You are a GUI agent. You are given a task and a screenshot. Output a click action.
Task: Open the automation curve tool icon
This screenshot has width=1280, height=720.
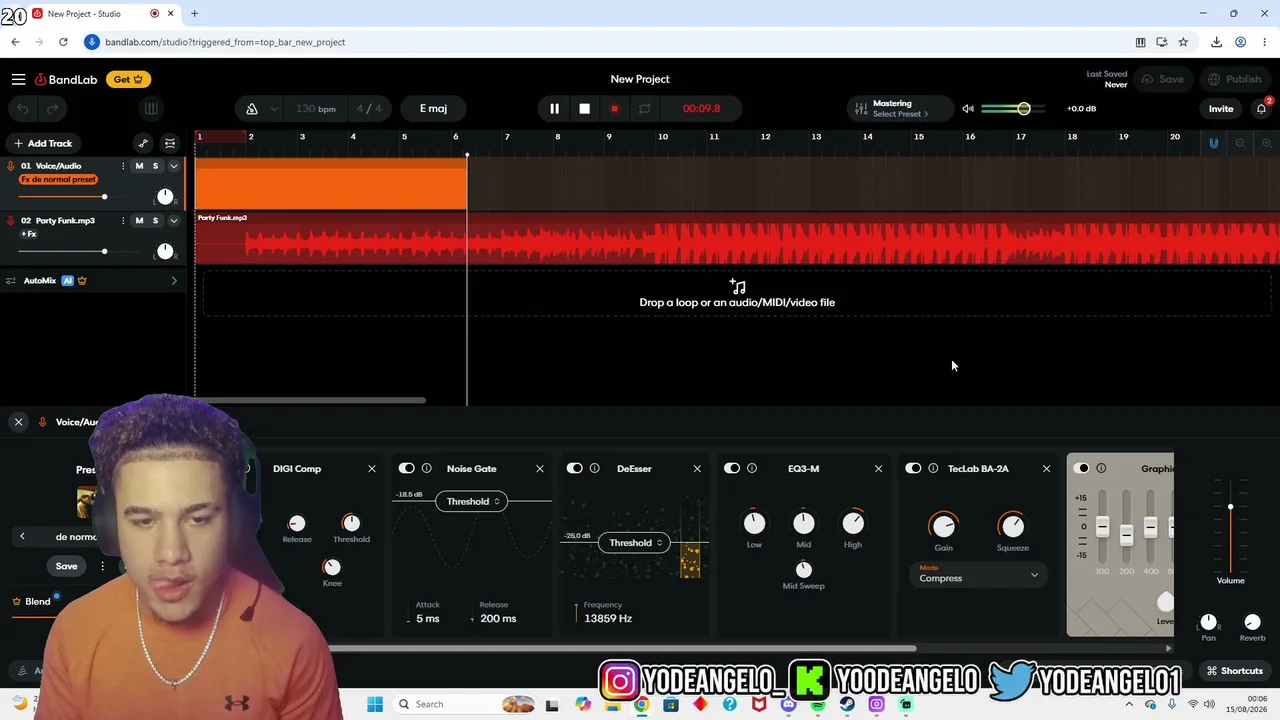pyautogui.click(x=143, y=143)
